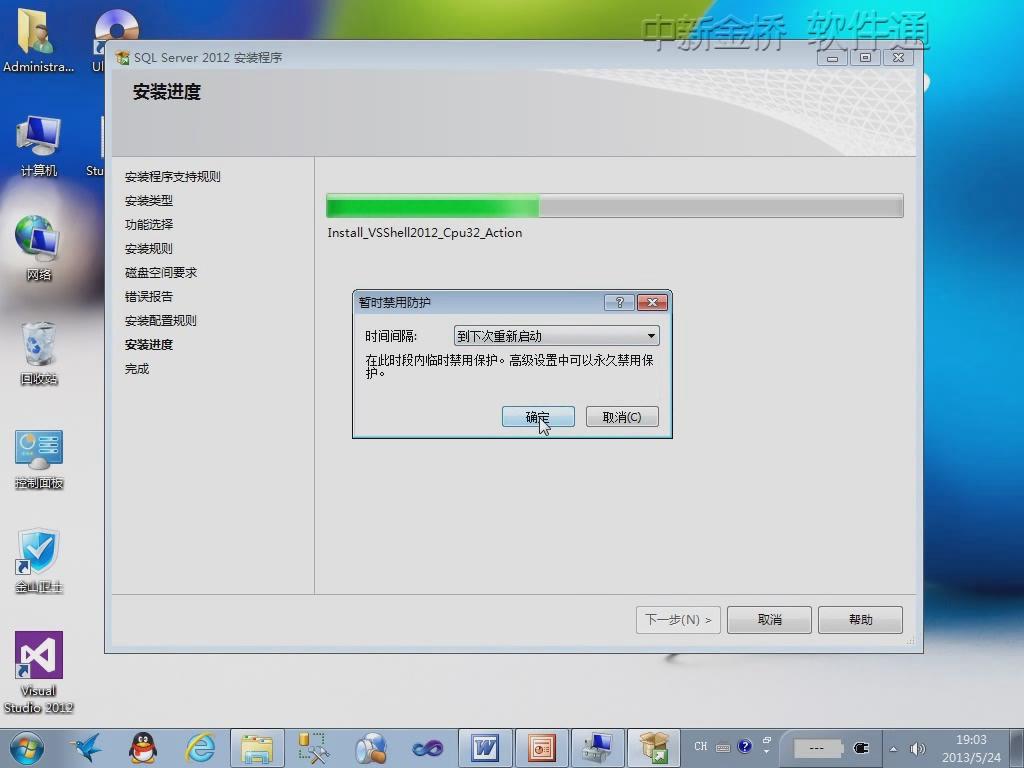Click the Install_VSShell2012_Cpu32_Action status text

coord(424,233)
